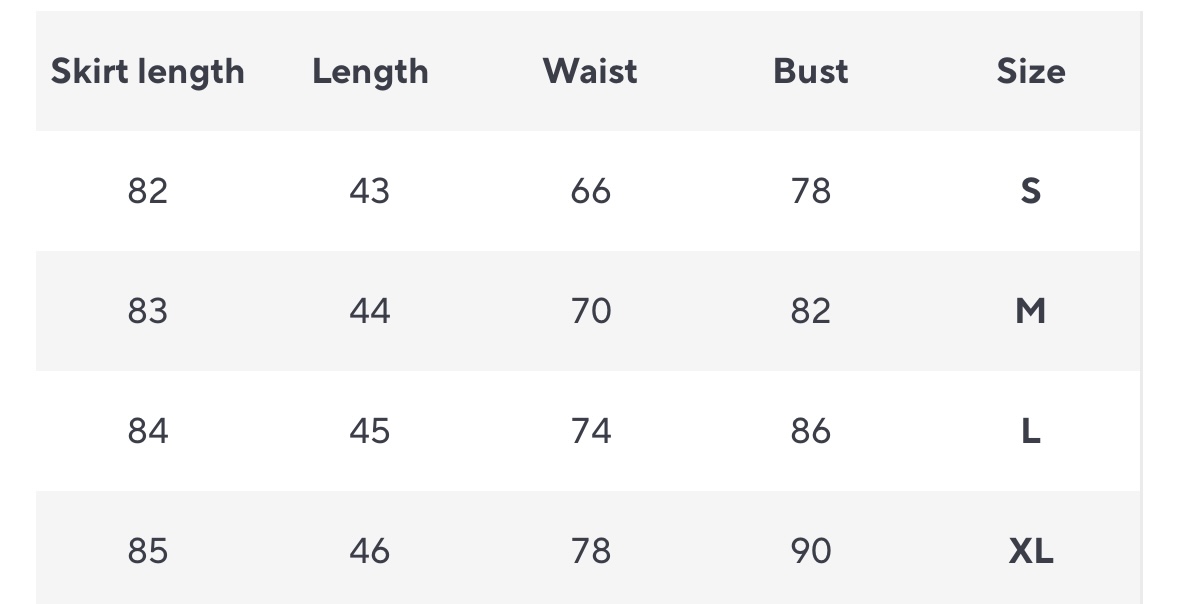
Task: Select the size S label
Action: (1030, 190)
